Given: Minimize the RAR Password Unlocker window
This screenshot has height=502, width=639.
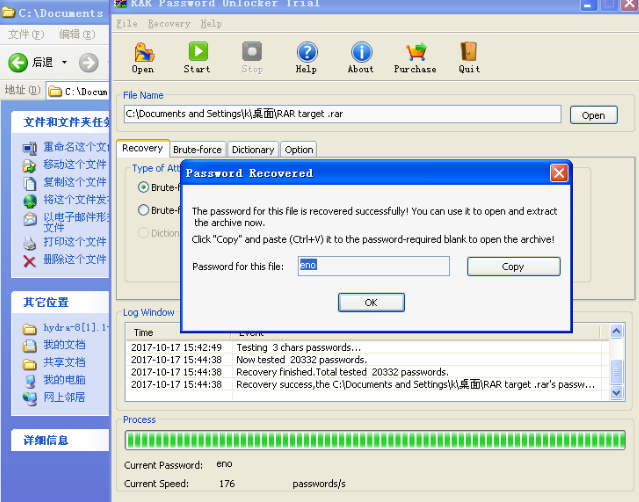Looking at the screenshot, I should [588, 5].
